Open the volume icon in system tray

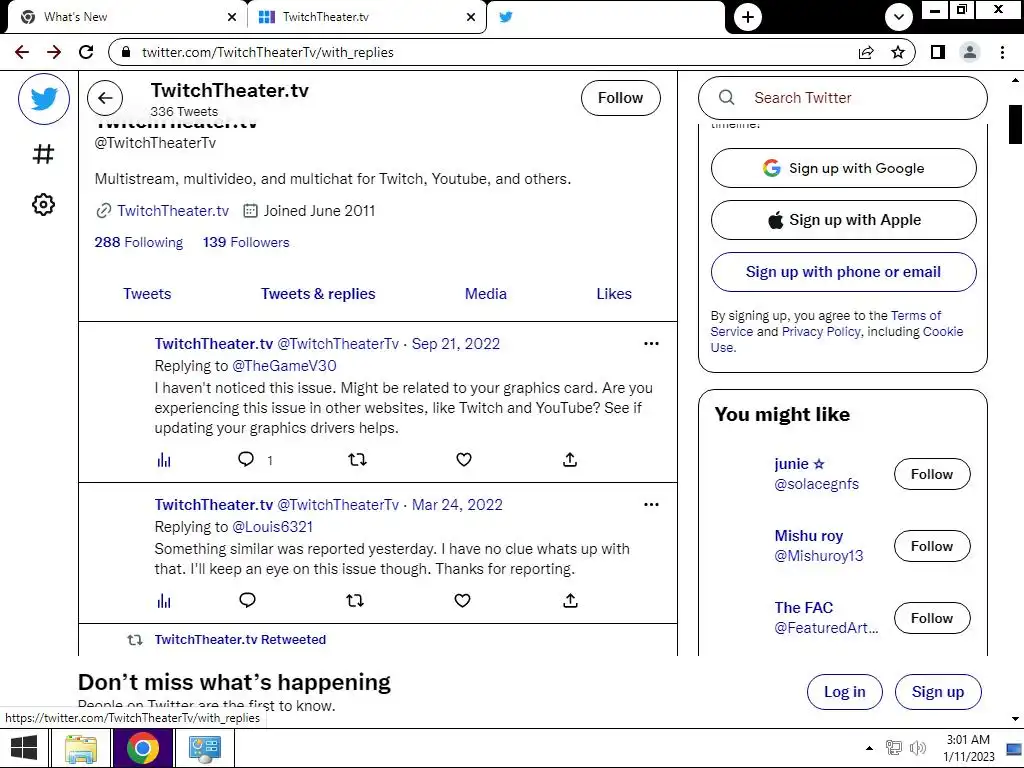(x=918, y=748)
